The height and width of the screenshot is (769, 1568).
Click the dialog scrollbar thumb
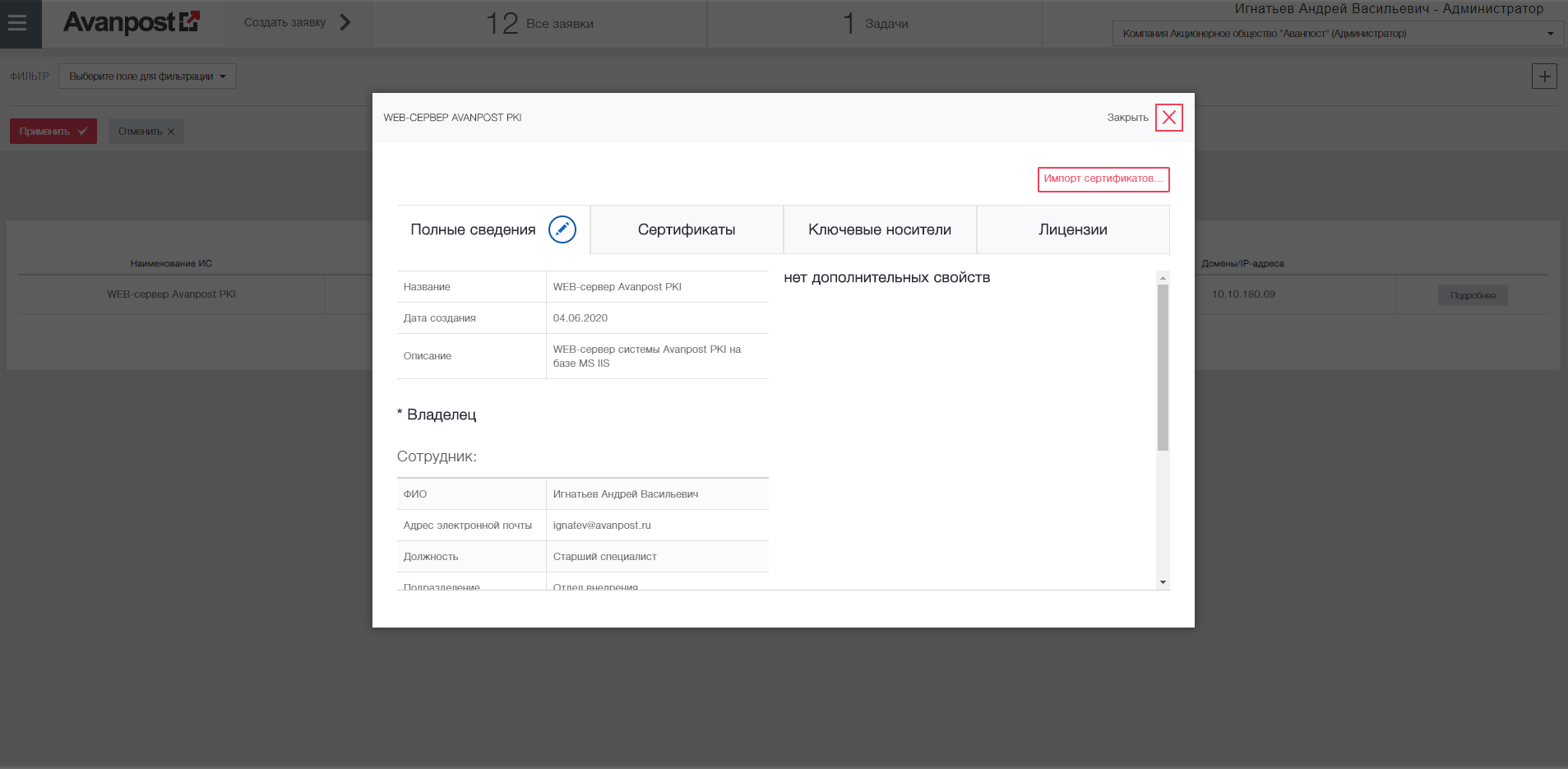[x=1163, y=368]
